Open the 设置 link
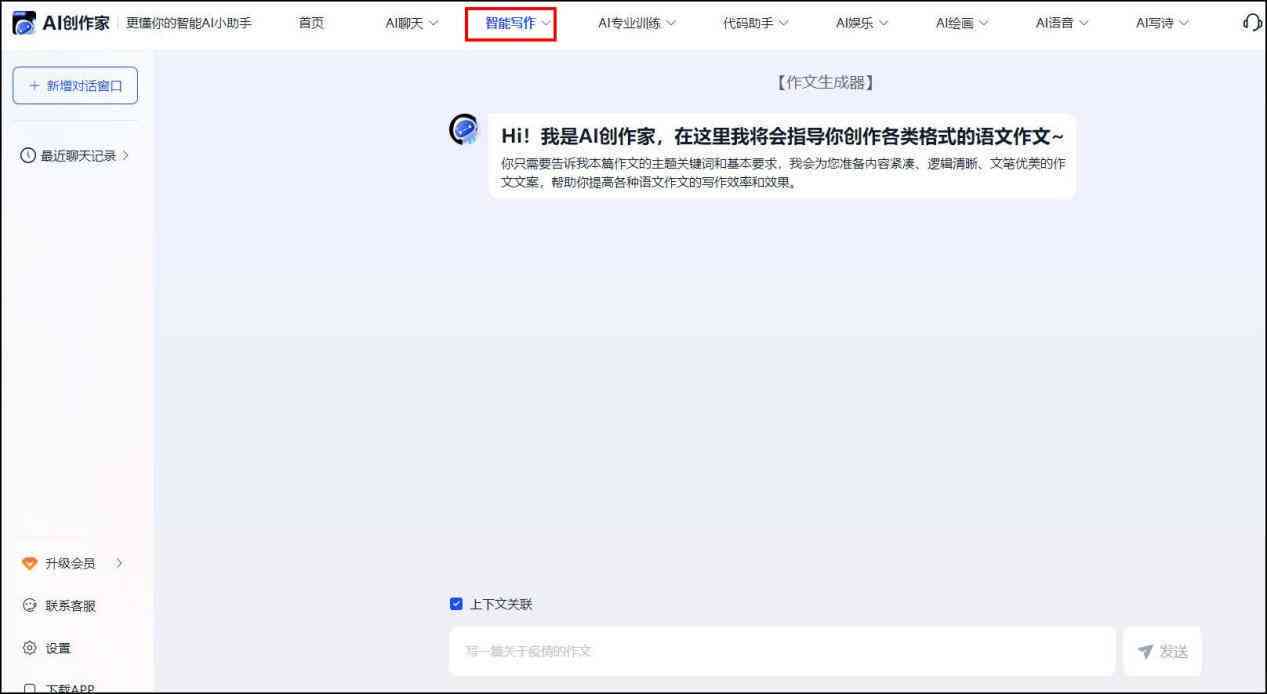This screenshot has height=694, width=1267. (58, 648)
